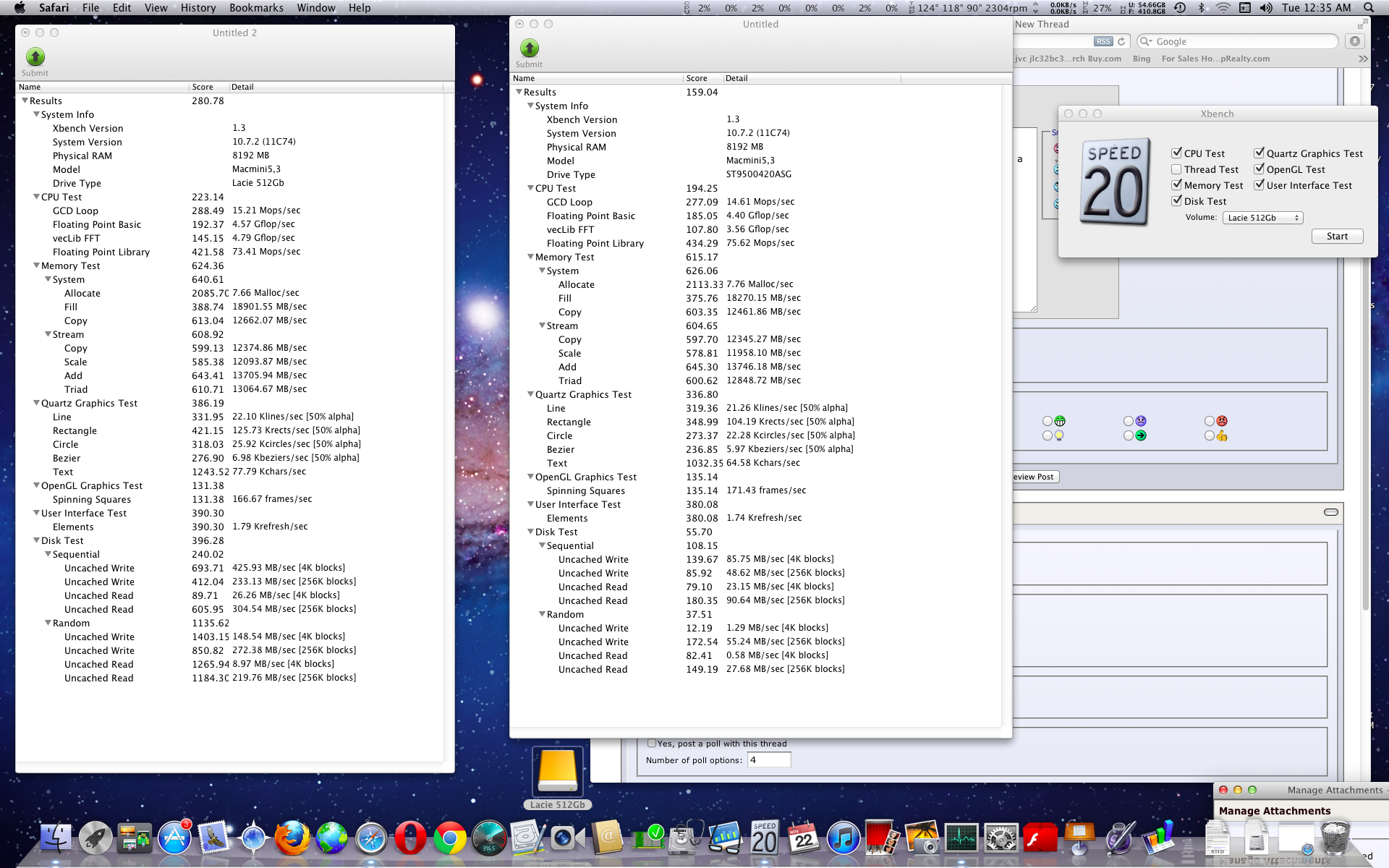The image size is (1389, 868).
Task: Launch Firefox from the dock
Action: pos(292,839)
